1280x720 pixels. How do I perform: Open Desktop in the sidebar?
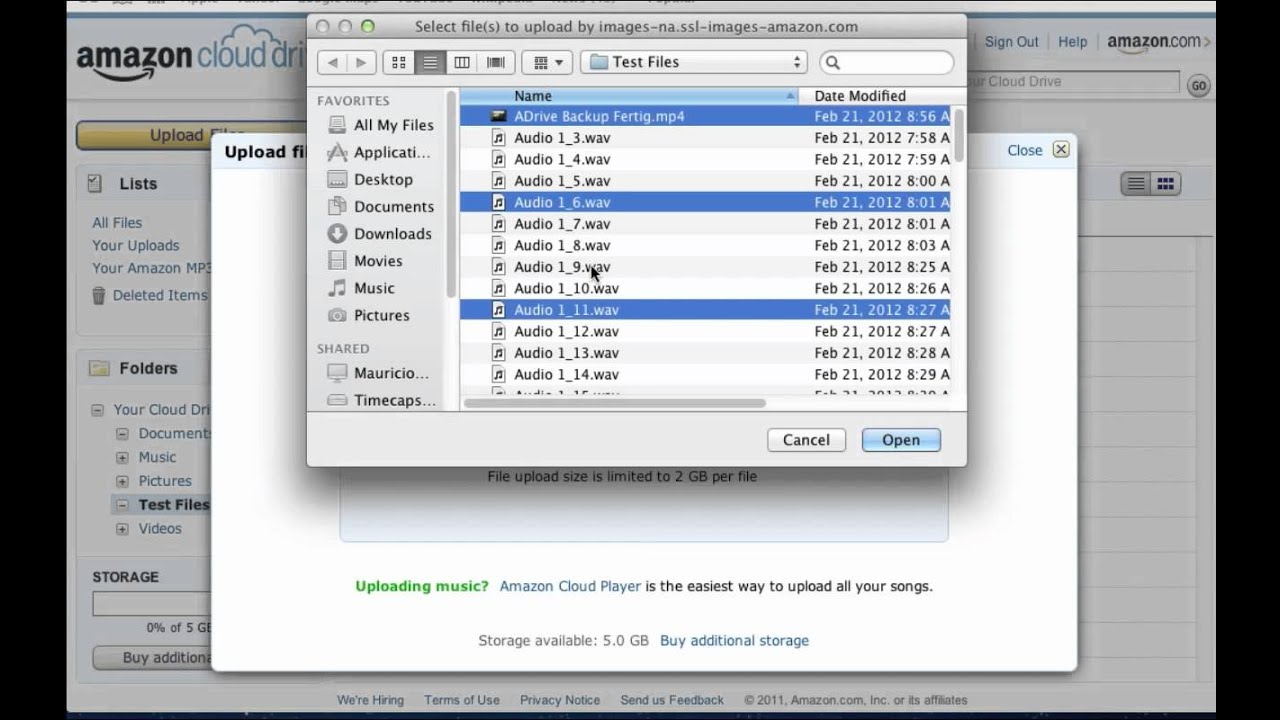pyautogui.click(x=370, y=179)
